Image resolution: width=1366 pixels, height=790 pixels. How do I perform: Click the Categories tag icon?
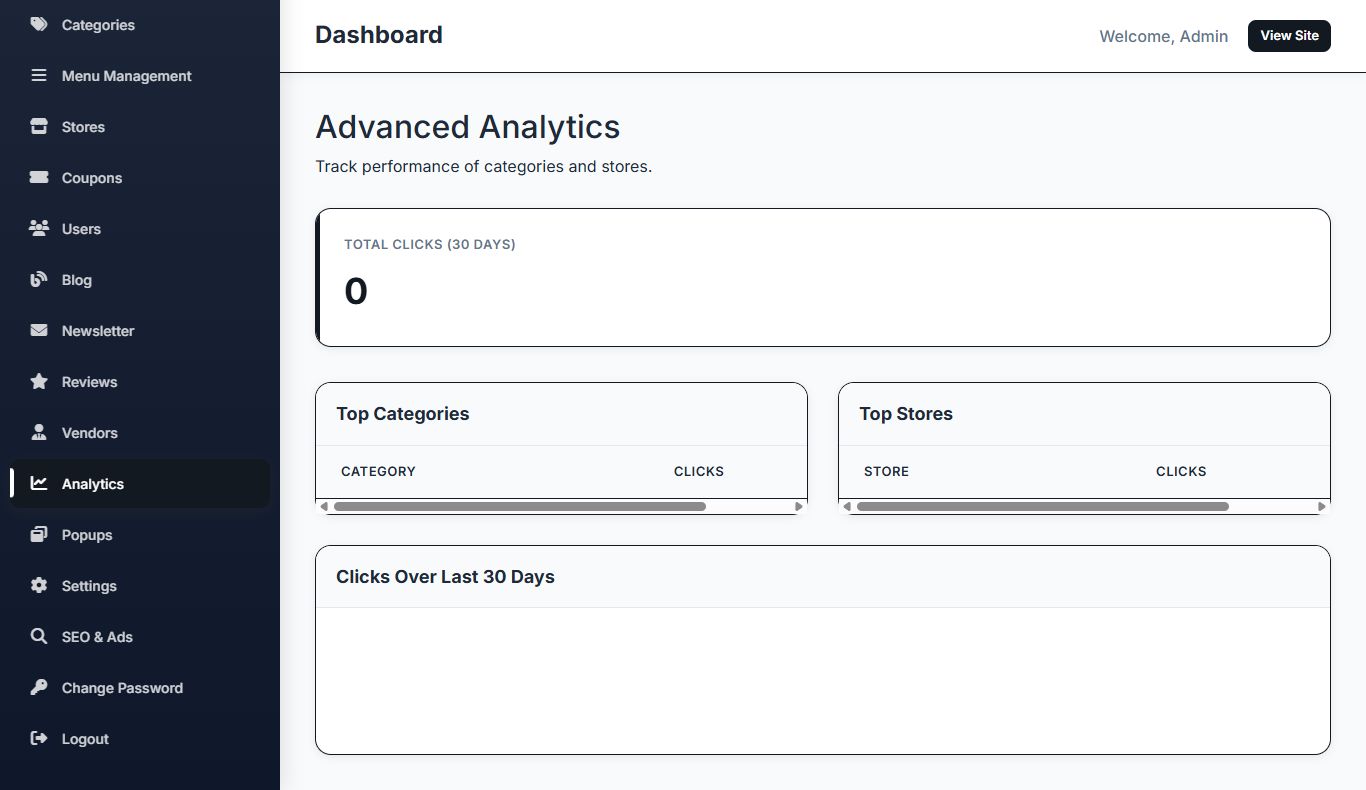[x=39, y=25]
